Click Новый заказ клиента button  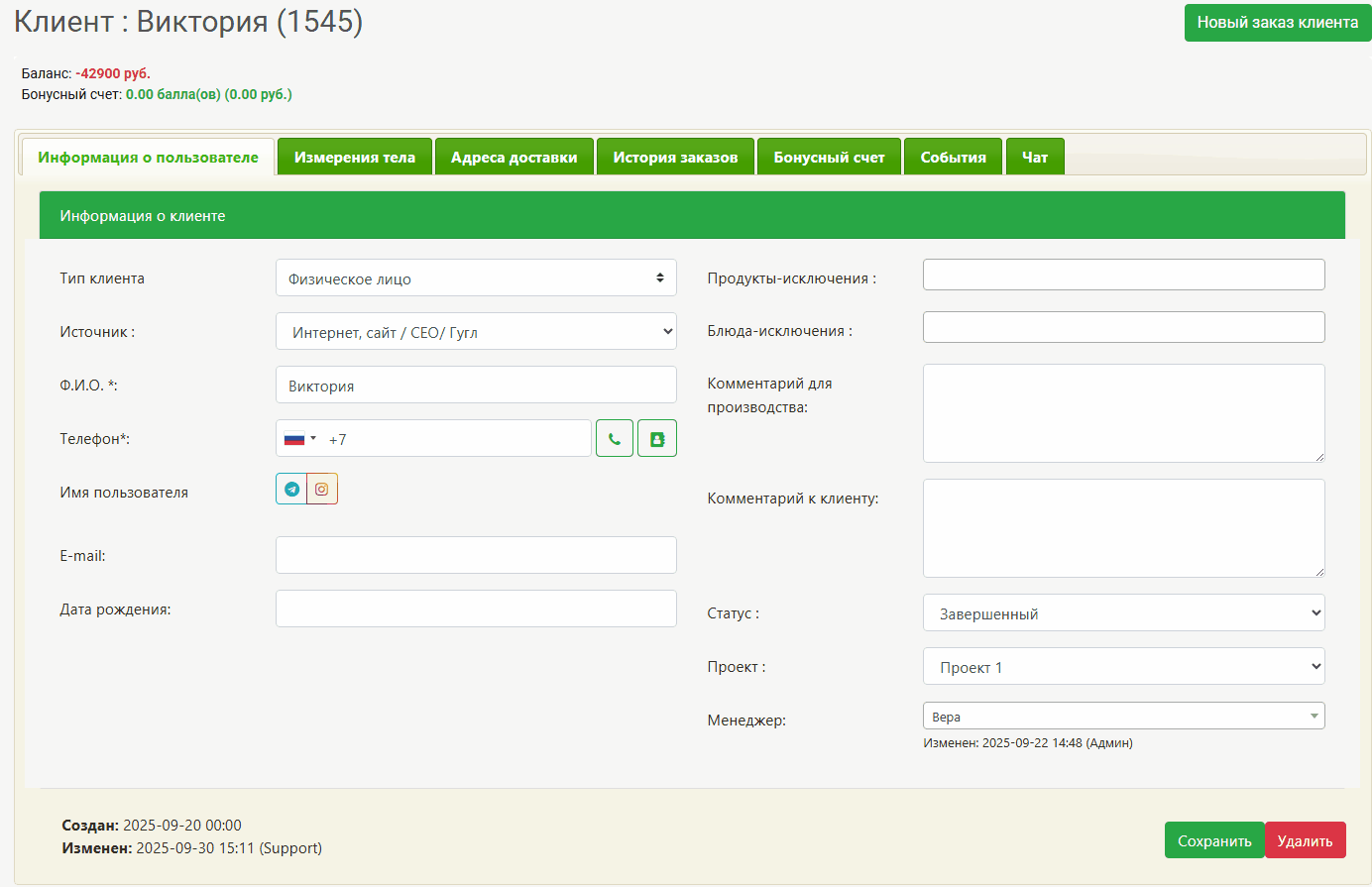tap(1277, 23)
